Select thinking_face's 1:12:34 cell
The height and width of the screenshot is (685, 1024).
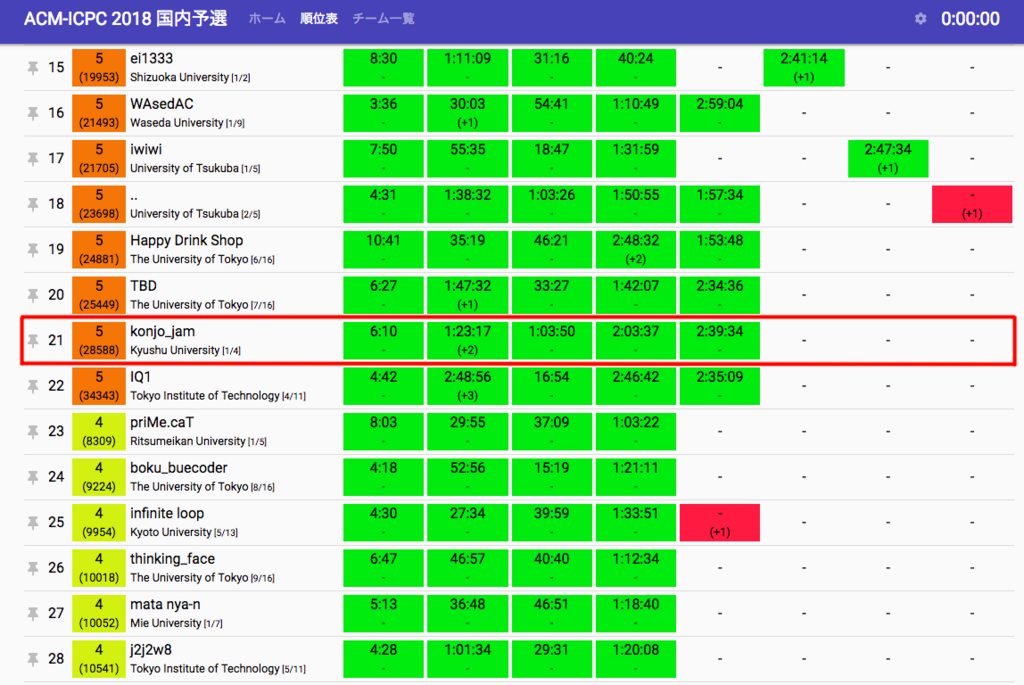[635, 568]
